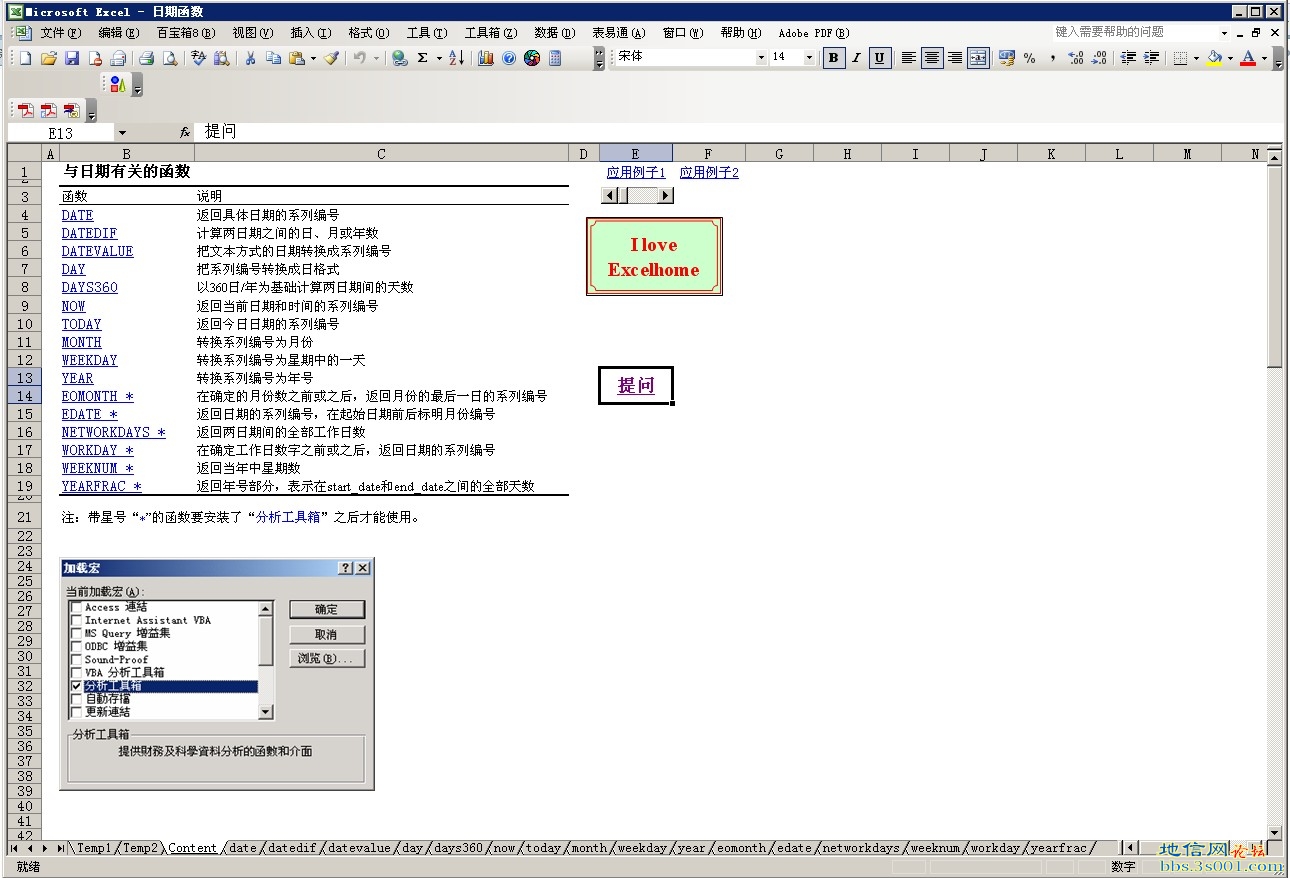
Task: Follow the WEEKDAY function link
Action: pyautogui.click(x=89, y=360)
